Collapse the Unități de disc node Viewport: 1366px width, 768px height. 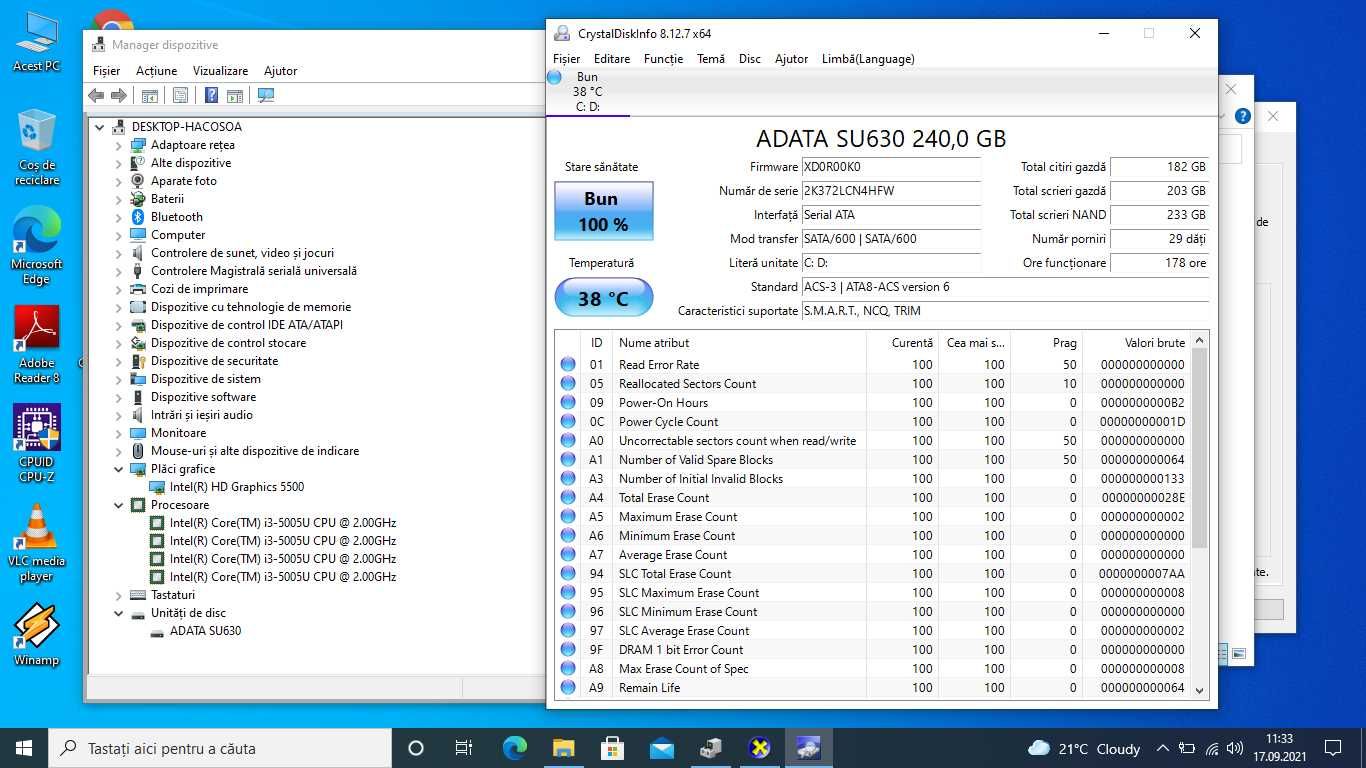point(119,613)
